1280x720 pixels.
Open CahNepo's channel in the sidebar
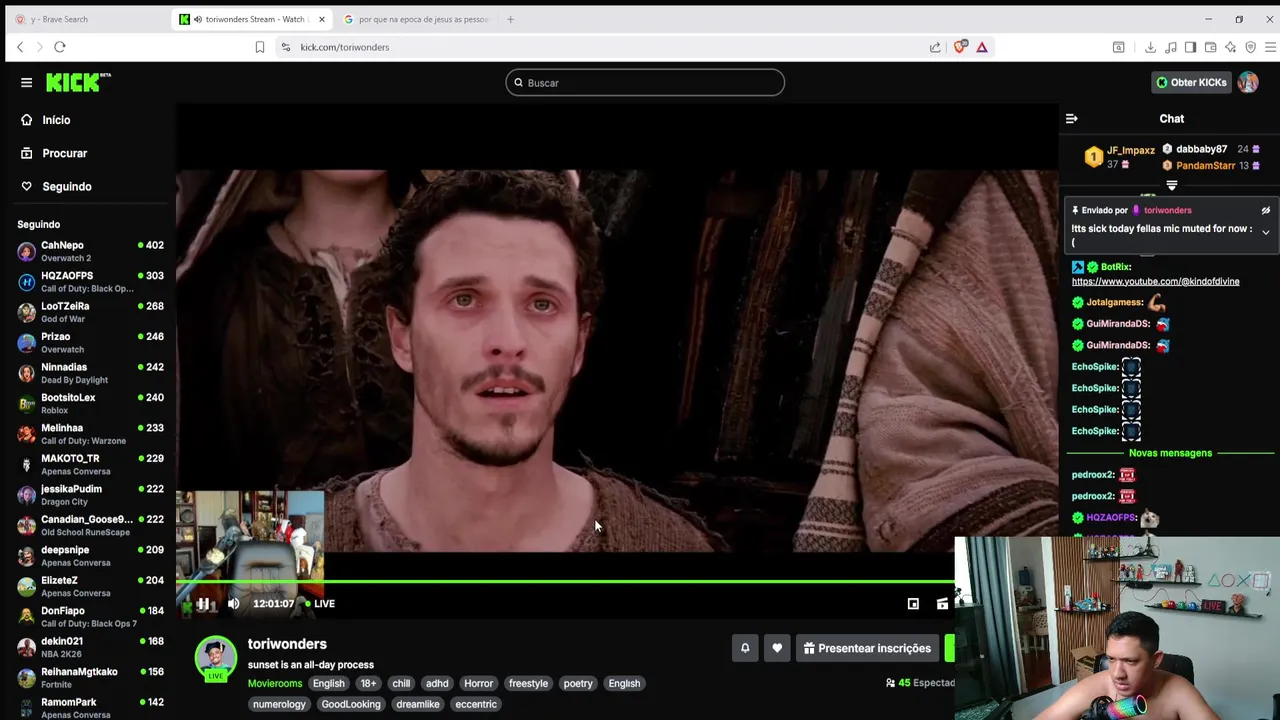pyautogui.click(x=90, y=251)
